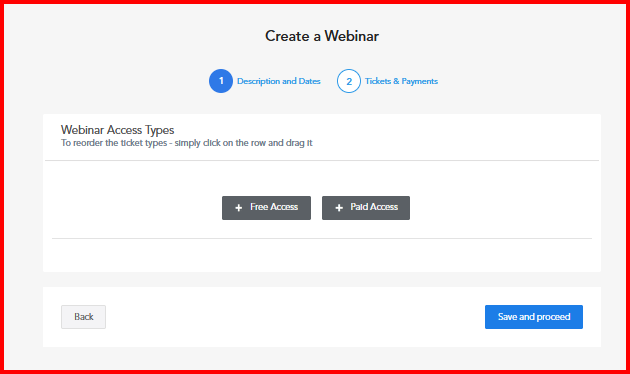Add a Free Access ticket type
Viewport: 630px width, 374px height.
[266, 208]
